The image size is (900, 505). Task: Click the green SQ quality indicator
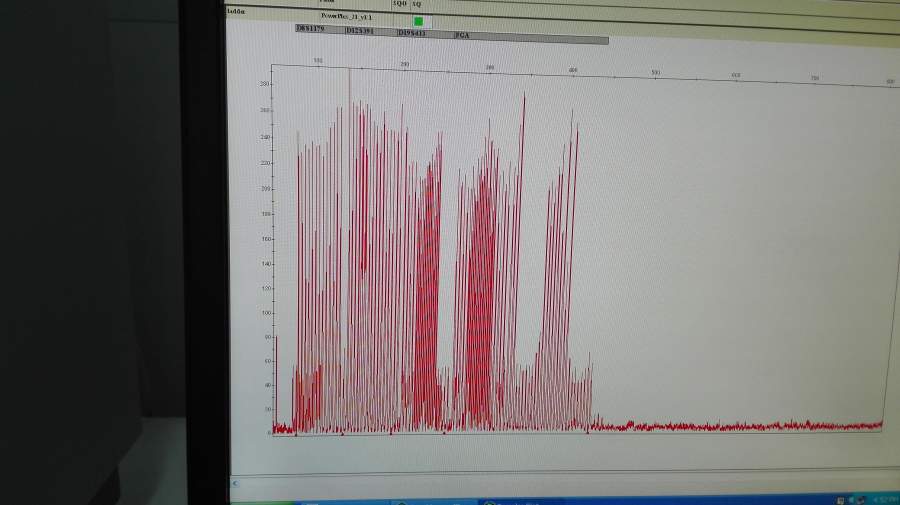coord(418,21)
